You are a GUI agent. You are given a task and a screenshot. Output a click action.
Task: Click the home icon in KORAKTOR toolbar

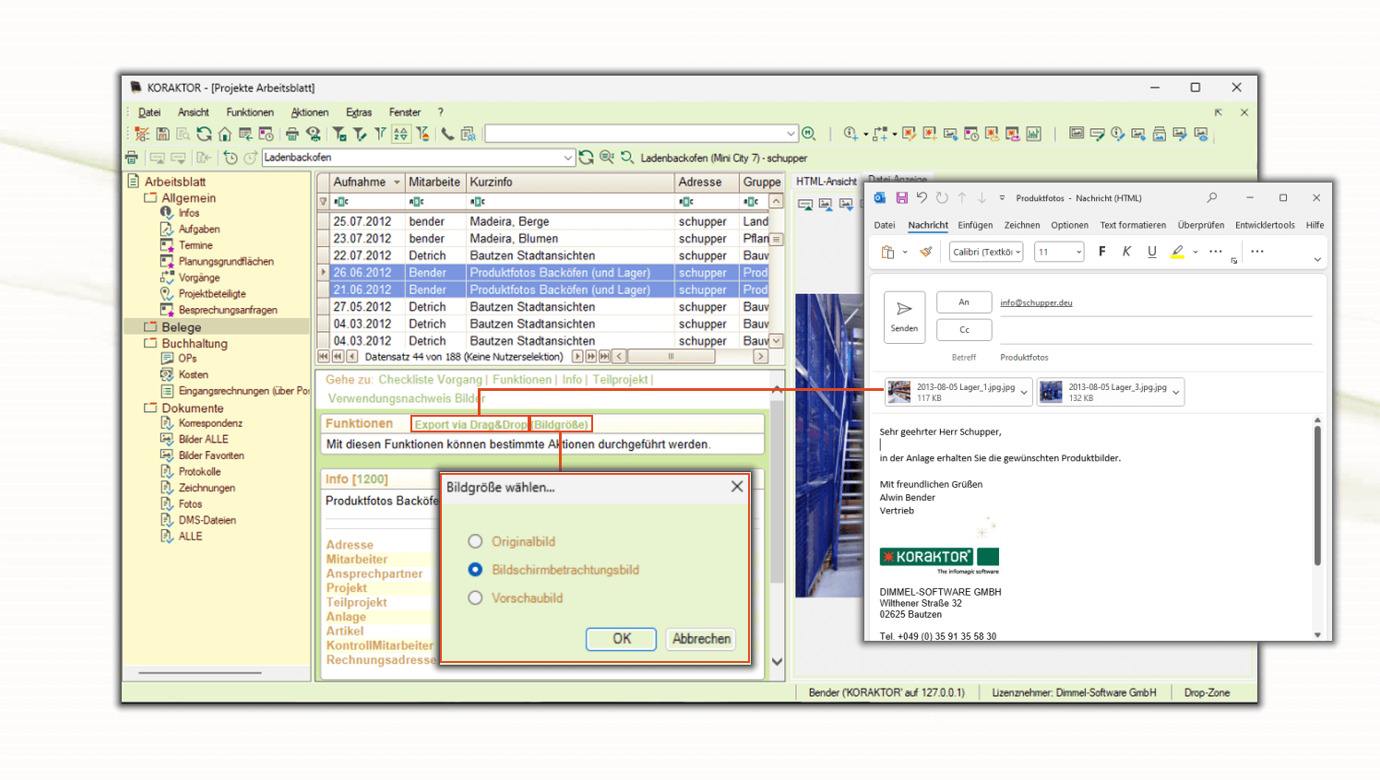click(x=225, y=134)
